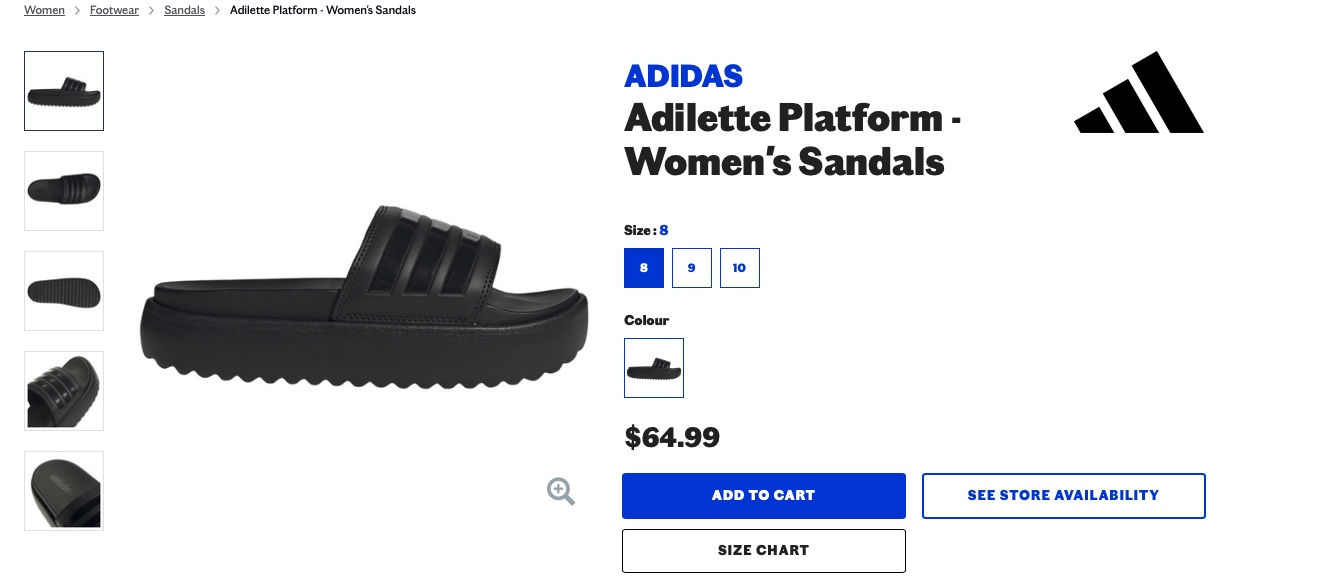Select the black colour swatch
The height and width of the screenshot is (587, 1338).
654,368
